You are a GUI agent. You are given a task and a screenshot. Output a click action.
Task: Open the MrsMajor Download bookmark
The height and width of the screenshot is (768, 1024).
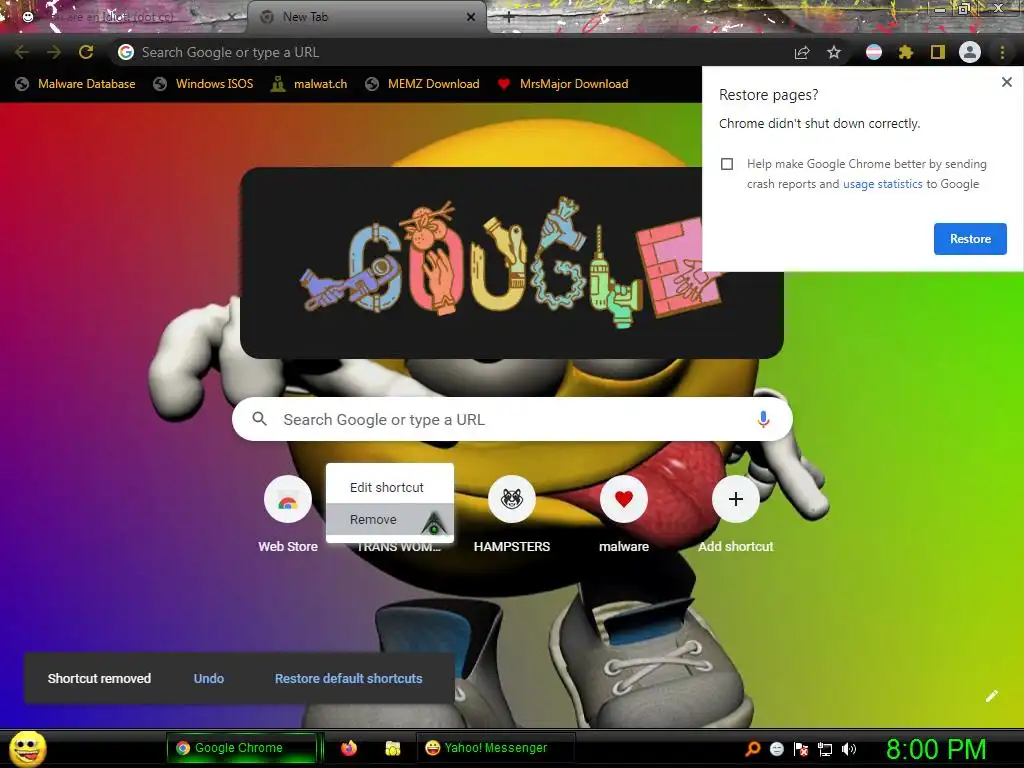tap(563, 84)
